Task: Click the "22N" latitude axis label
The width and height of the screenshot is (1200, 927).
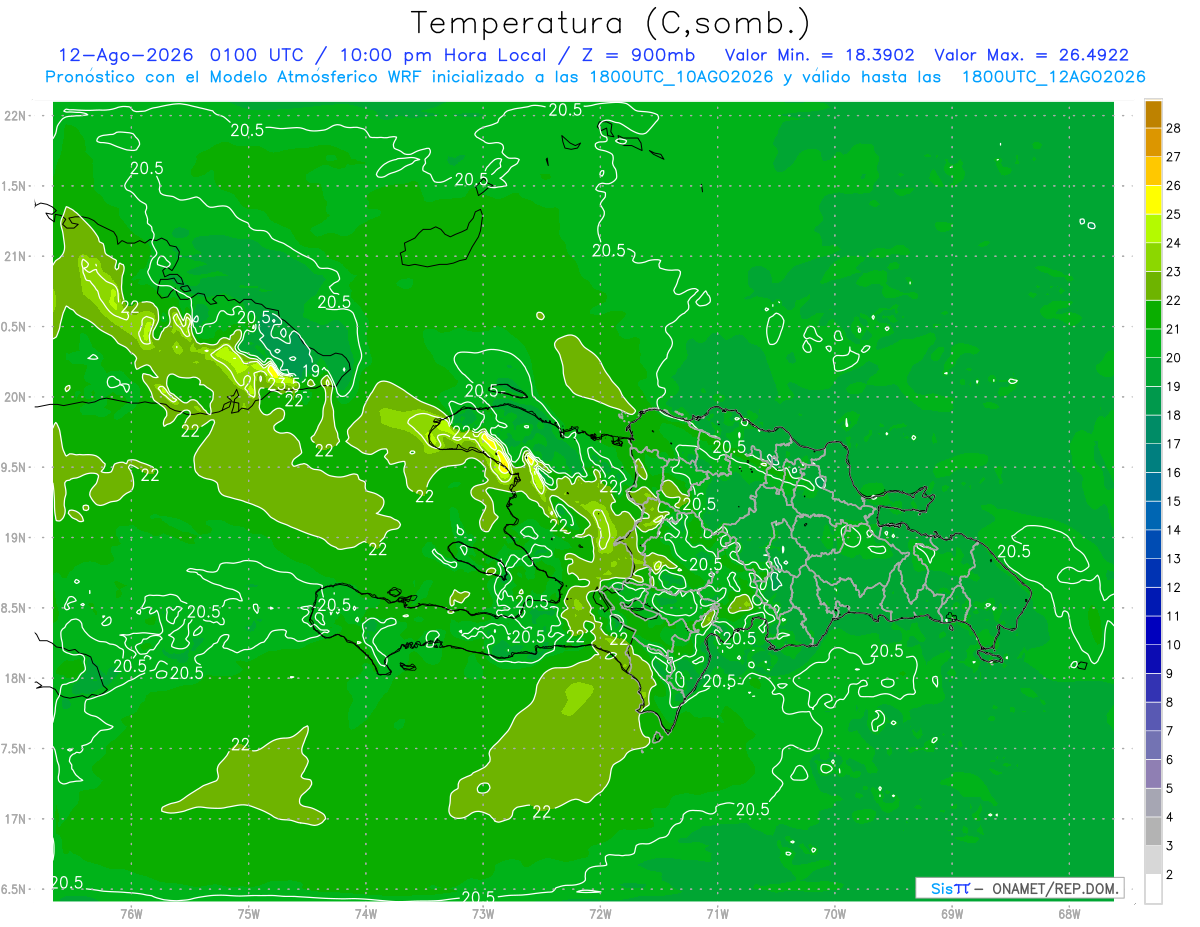Action: pyautogui.click(x=15, y=116)
